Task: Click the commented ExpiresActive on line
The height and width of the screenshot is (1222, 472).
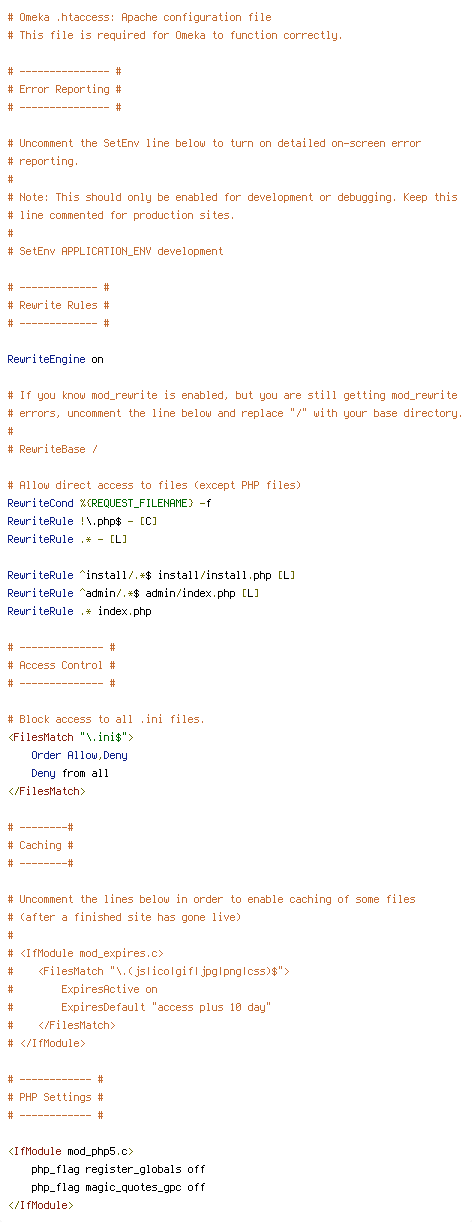Action: point(82,989)
